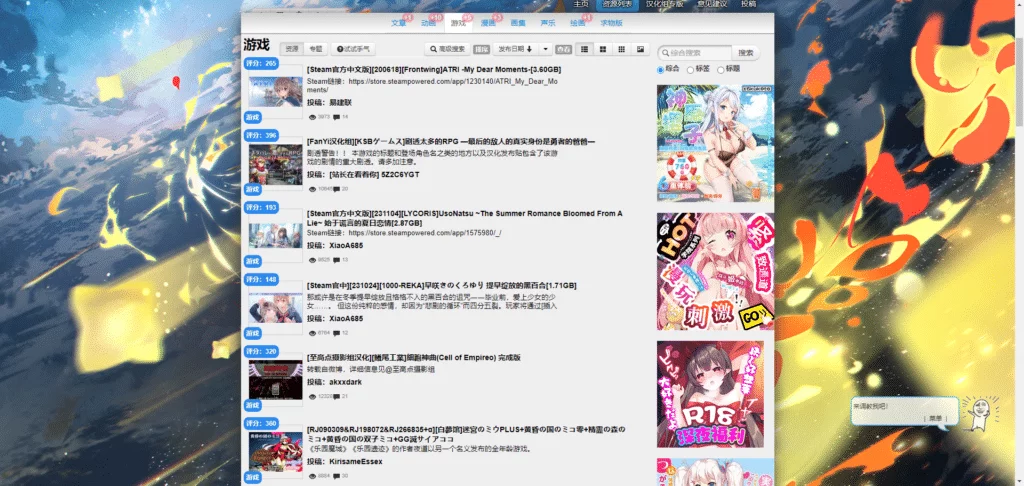The image size is (1024, 486).
Task: Click the 细胞神曲 post thumbnail
Action: [x=276, y=380]
